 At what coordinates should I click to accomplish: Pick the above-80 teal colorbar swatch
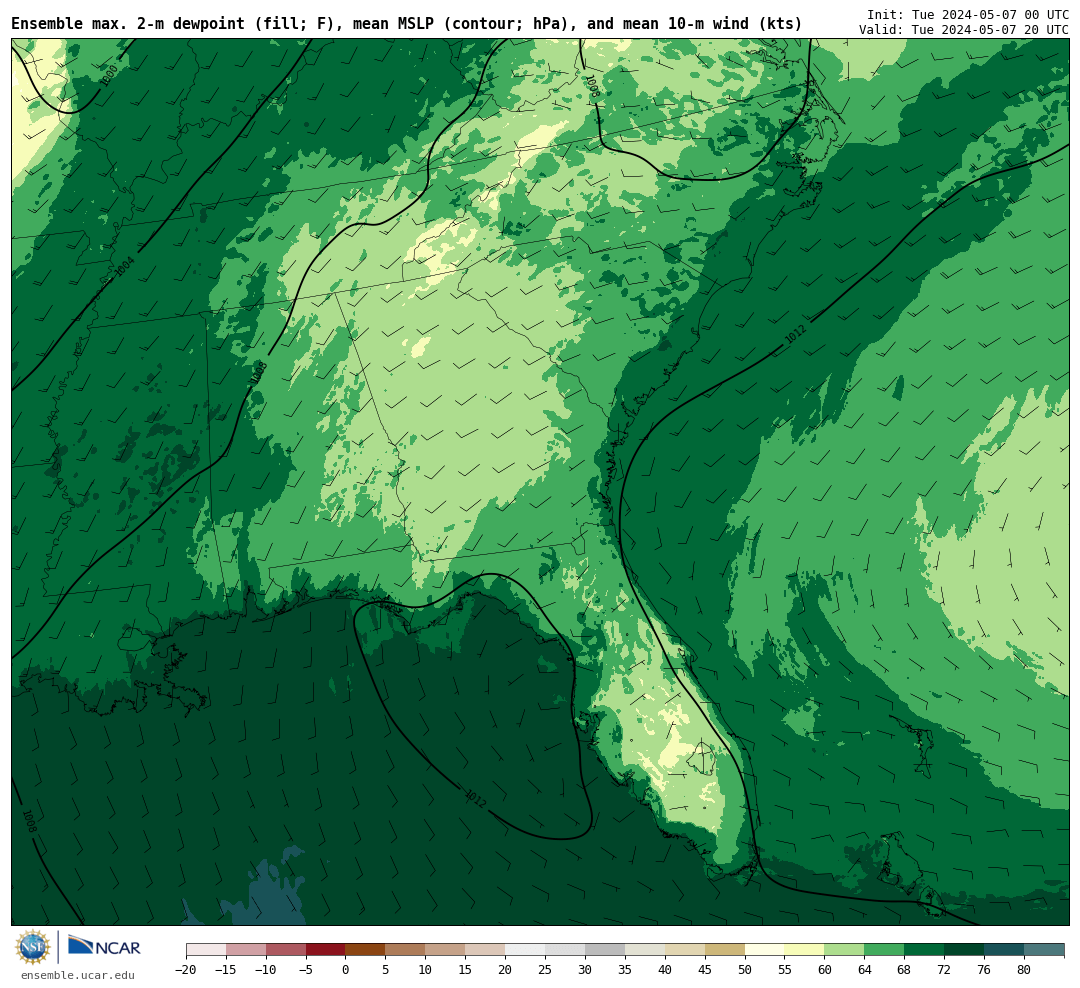1045,950
